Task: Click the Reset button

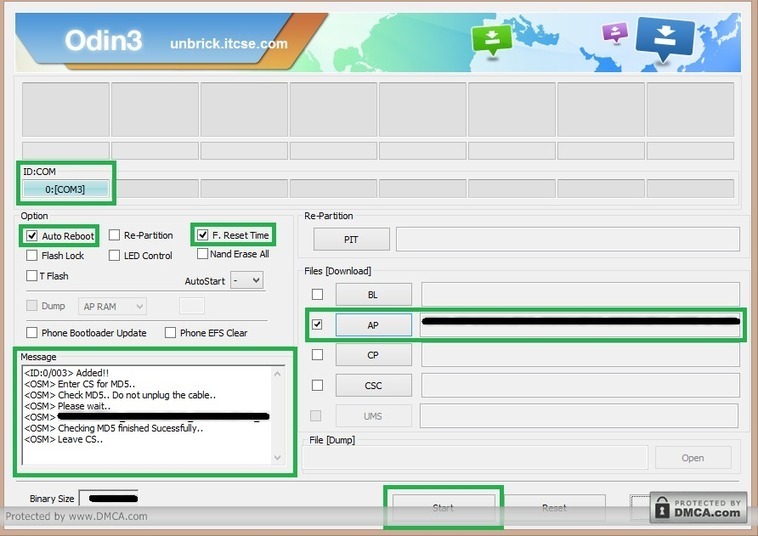Action: coord(554,507)
